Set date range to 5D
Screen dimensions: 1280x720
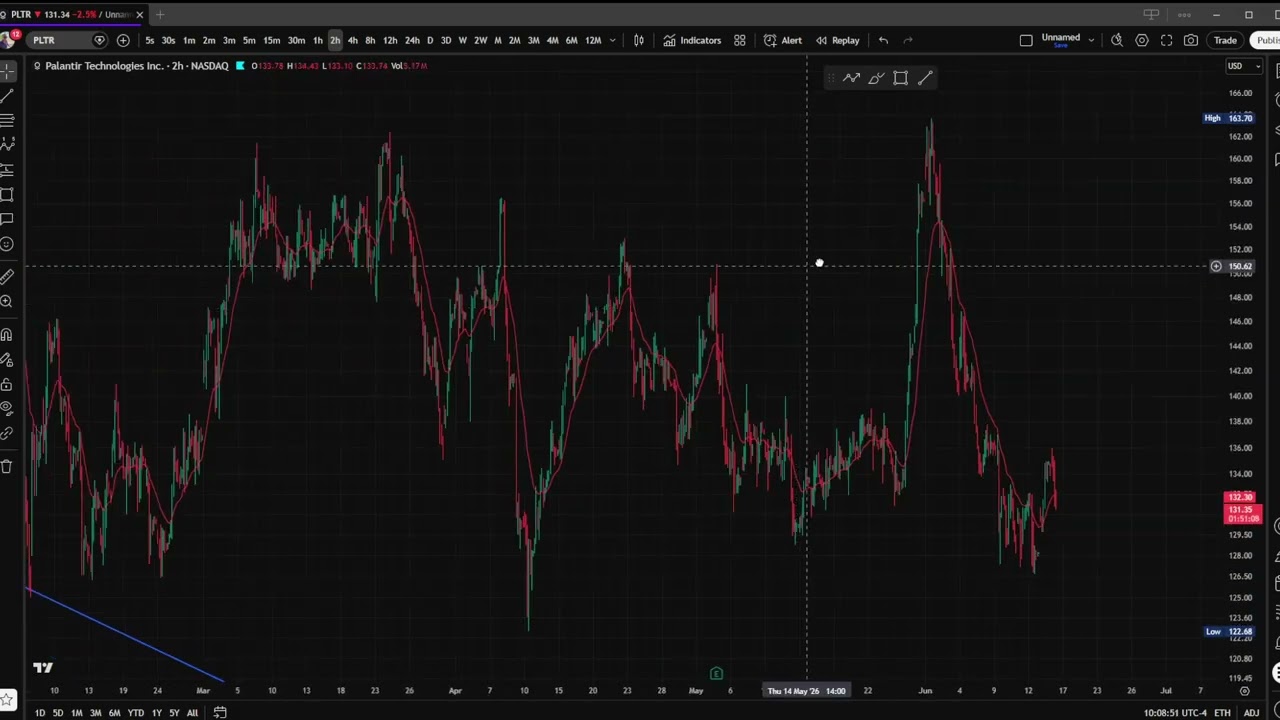[58, 713]
